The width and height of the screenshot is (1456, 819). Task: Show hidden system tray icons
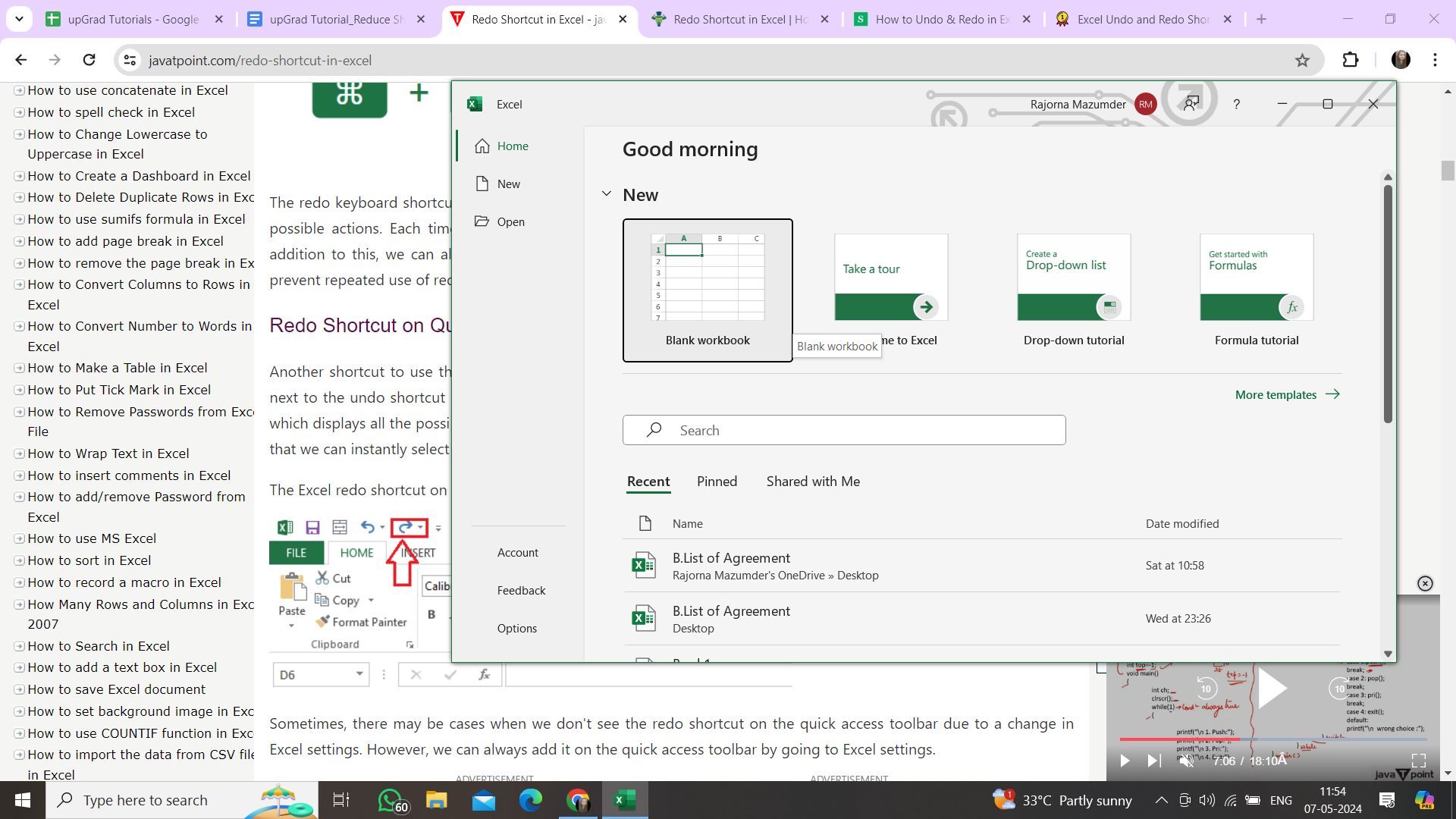[x=1161, y=800]
